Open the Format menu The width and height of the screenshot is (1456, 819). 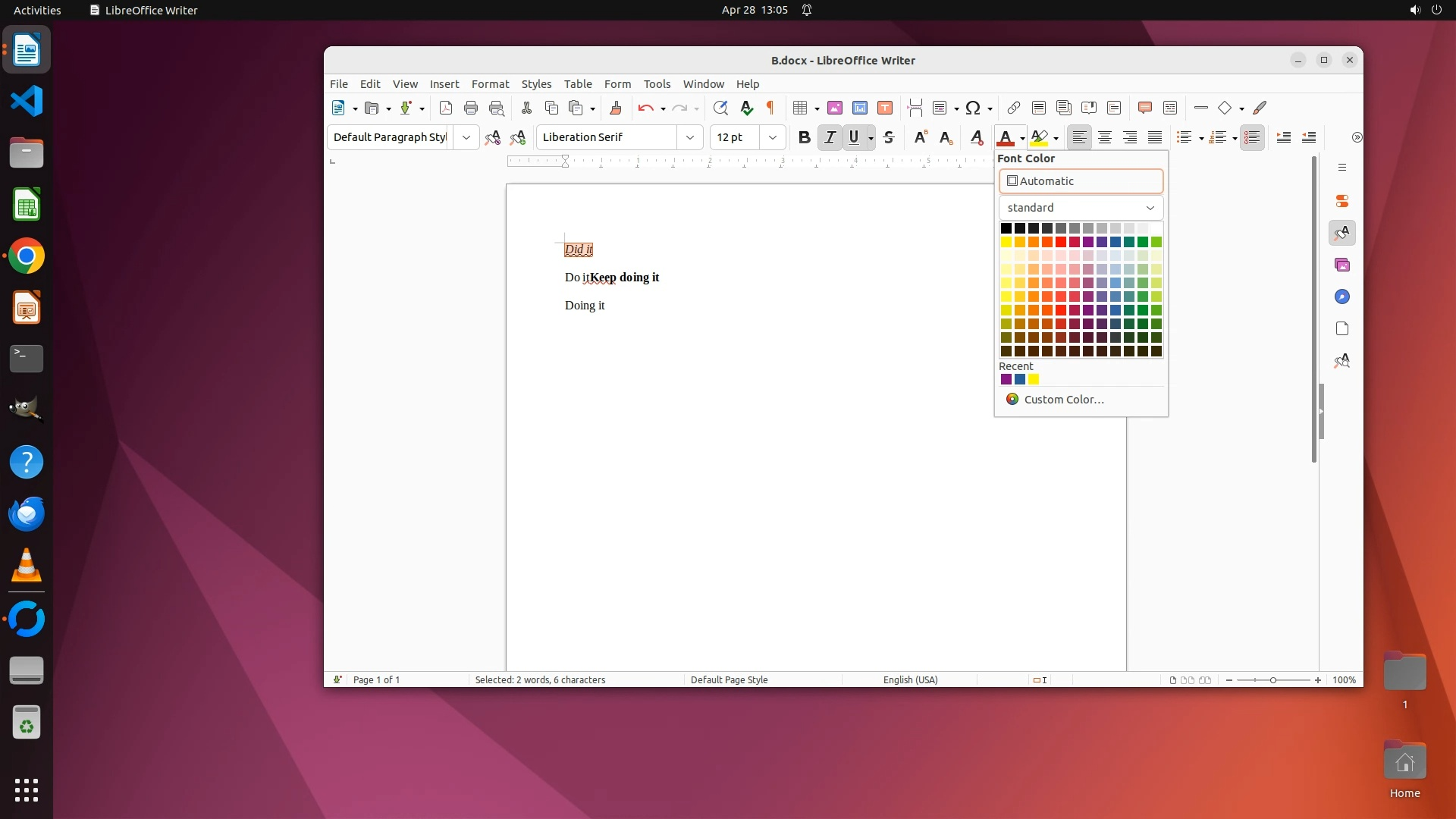tap(490, 84)
